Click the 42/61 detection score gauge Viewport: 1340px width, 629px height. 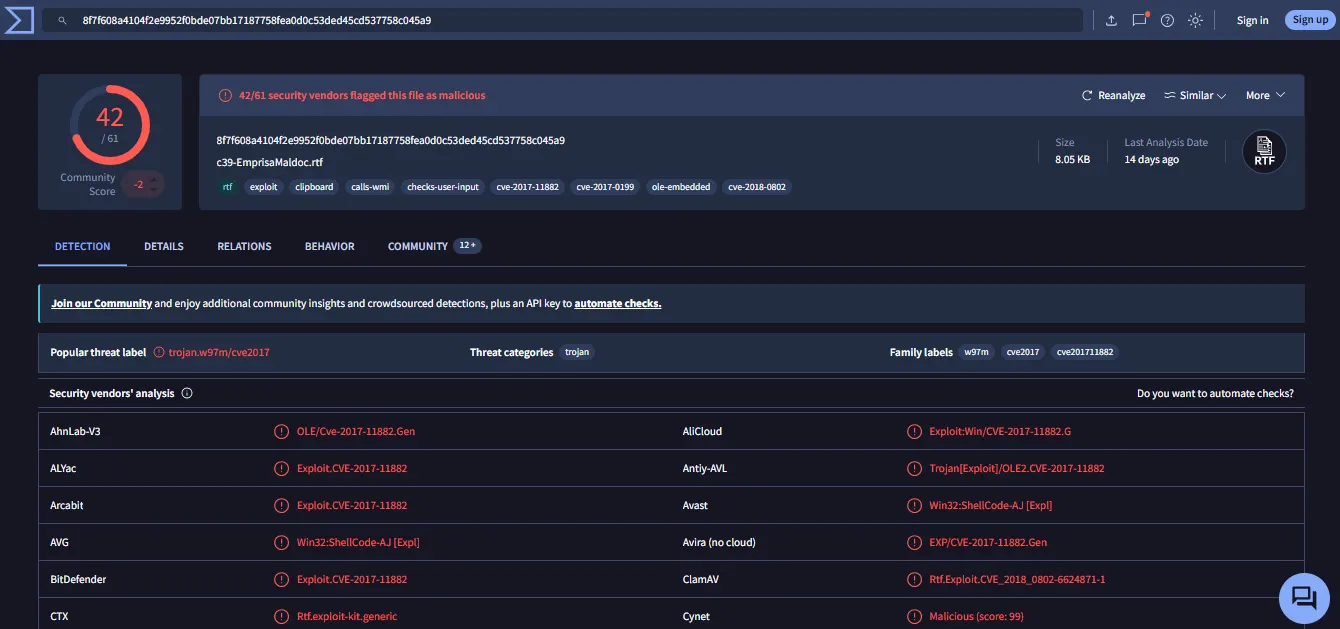coord(110,125)
